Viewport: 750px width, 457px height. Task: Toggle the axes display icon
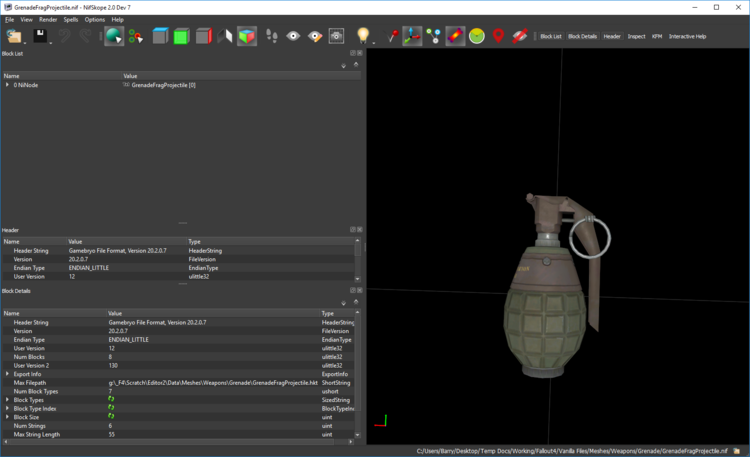tap(412, 36)
